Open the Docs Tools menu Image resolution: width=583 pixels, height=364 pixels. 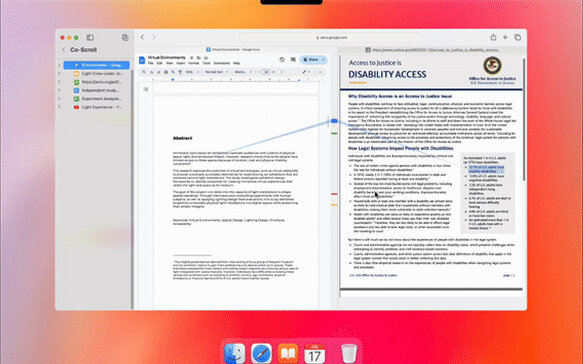point(206,63)
